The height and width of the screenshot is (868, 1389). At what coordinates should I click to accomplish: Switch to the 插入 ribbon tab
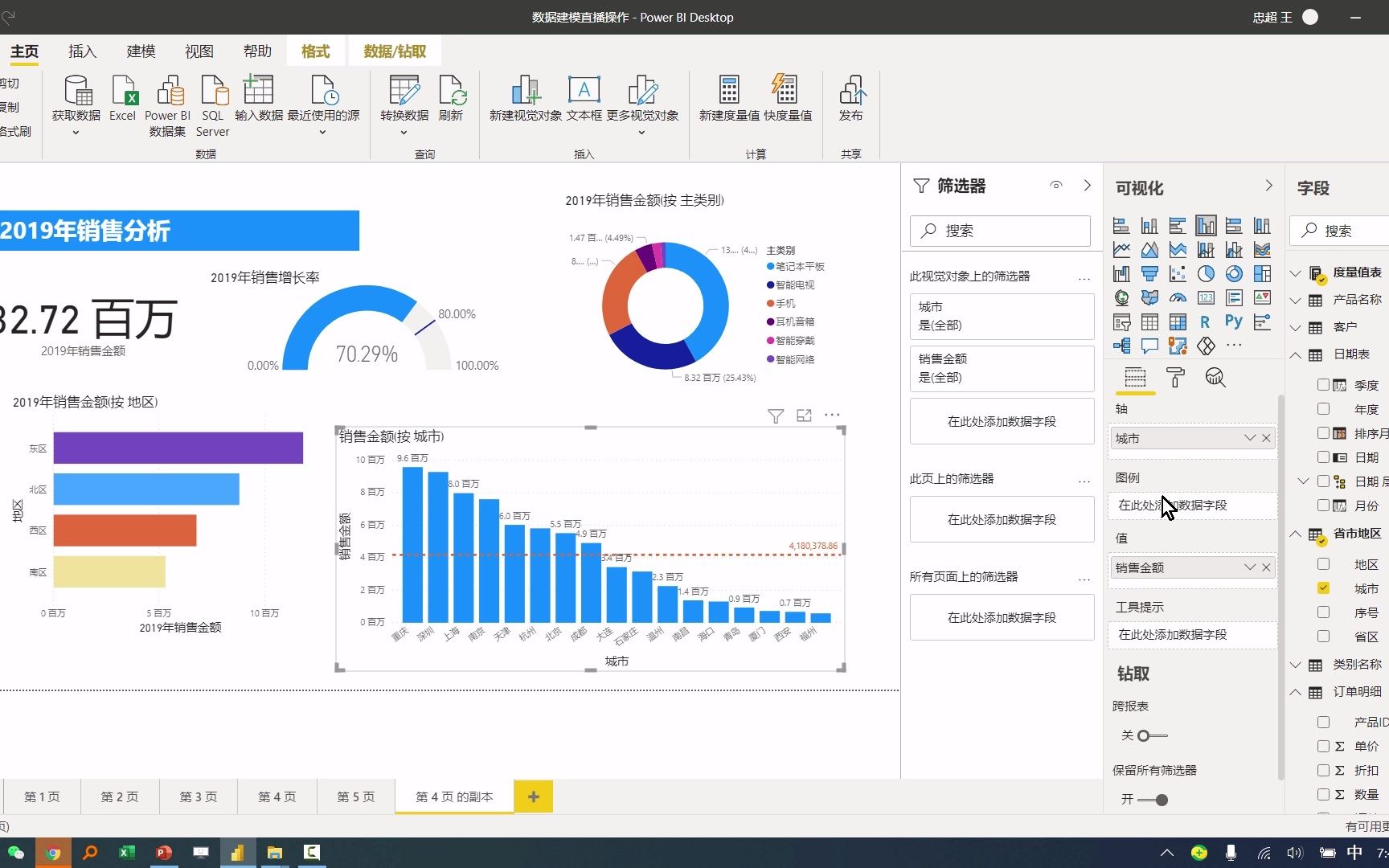click(82, 51)
